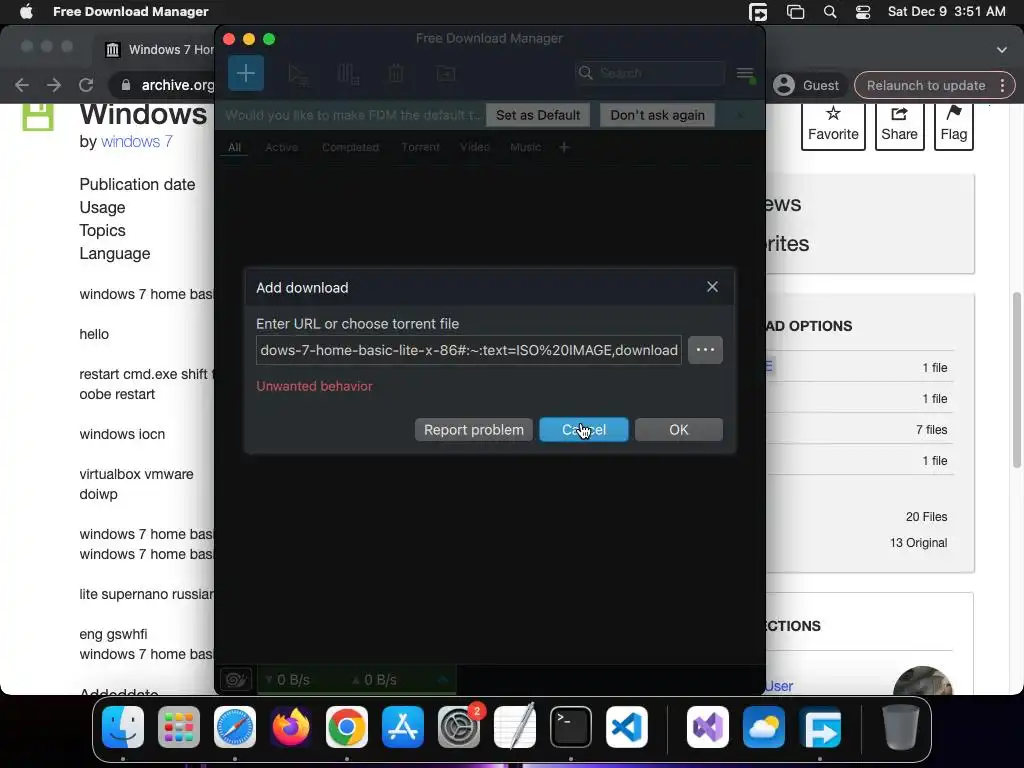Close the Add download dialog

(x=712, y=287)
